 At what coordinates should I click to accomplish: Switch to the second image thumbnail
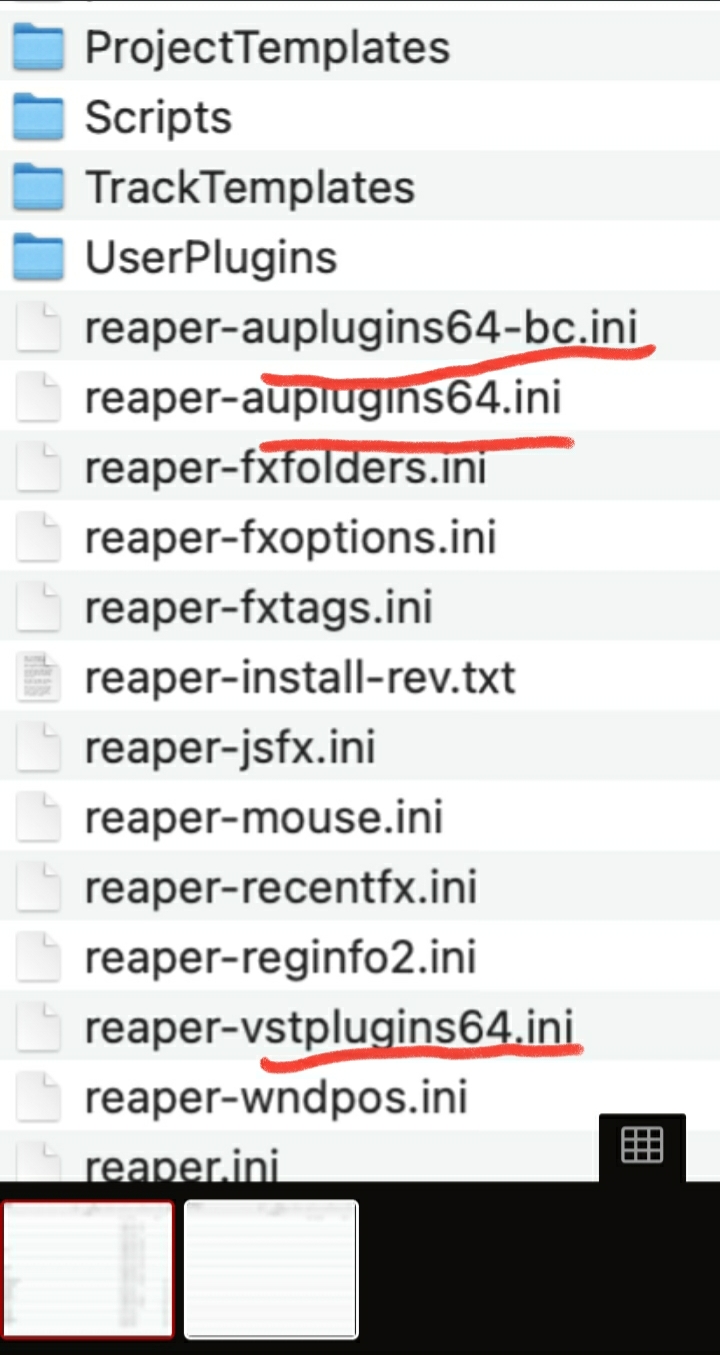[271, 1269]
